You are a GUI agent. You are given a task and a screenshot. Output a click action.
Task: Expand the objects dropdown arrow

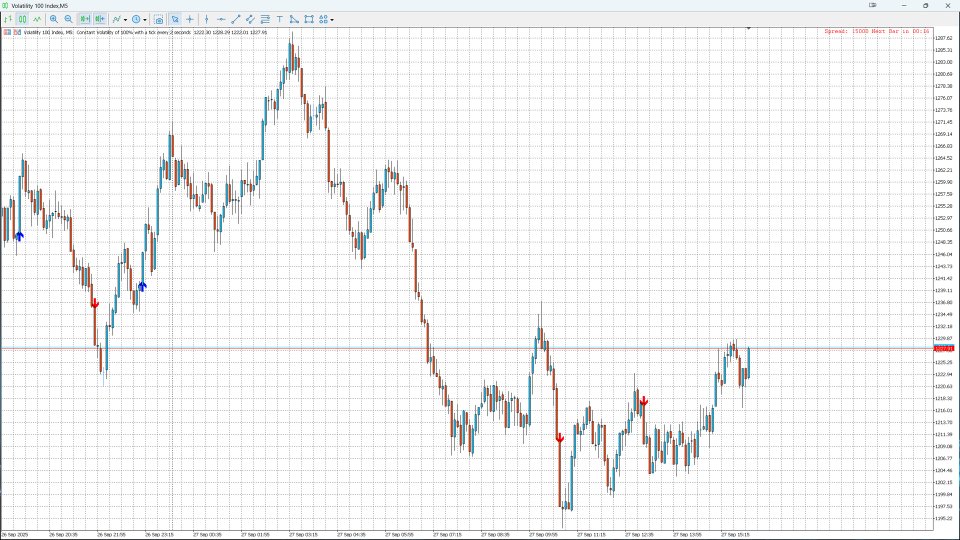(332, 20)
